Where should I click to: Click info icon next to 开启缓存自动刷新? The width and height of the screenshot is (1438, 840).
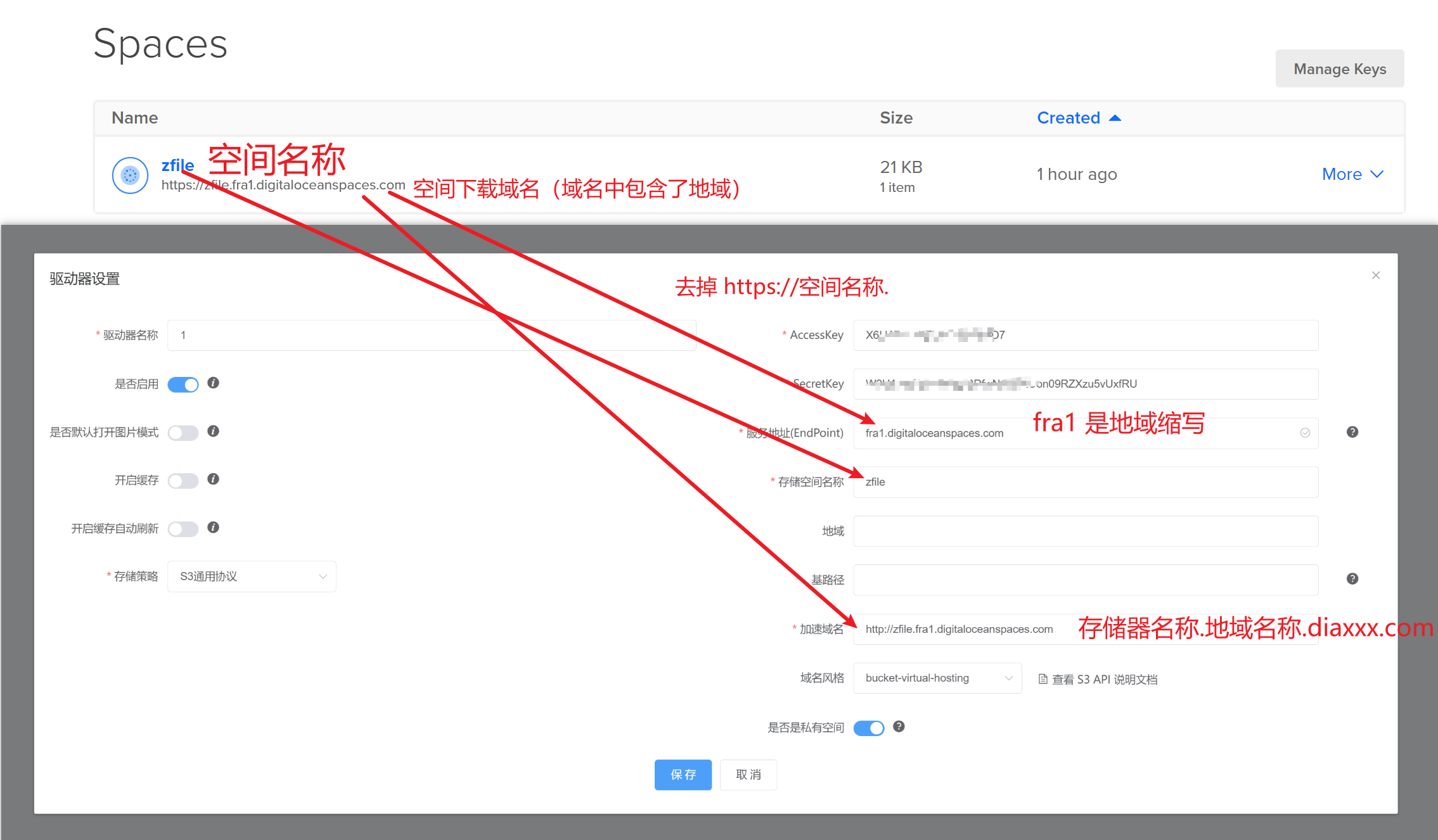[x=213, y=527]
